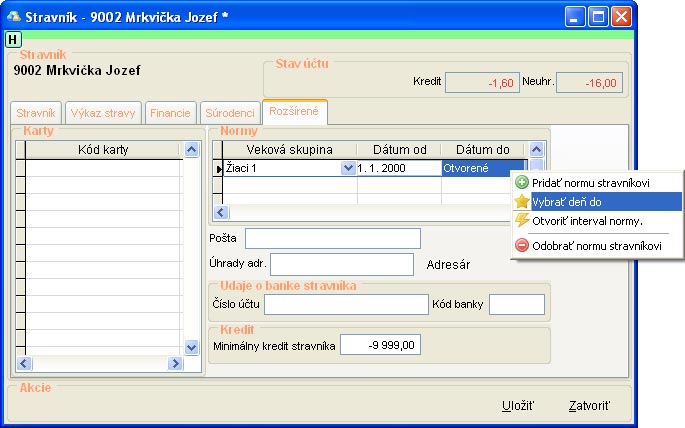
Task: Click the green plus icon in context menu
Action: 522,182
